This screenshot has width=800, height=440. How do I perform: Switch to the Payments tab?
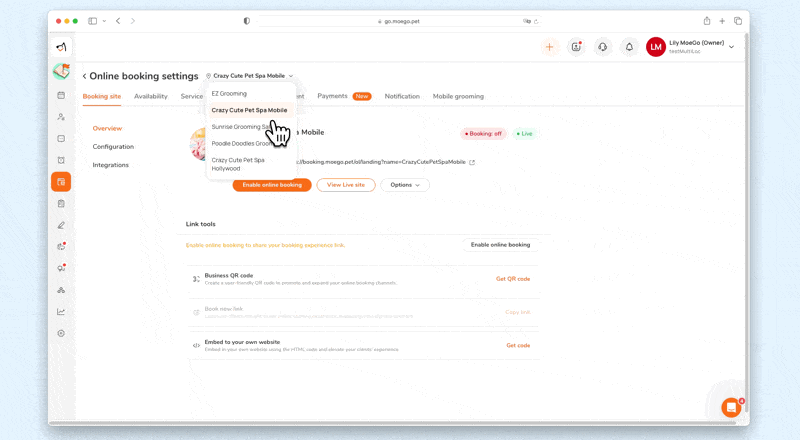(x=332, y=96)
